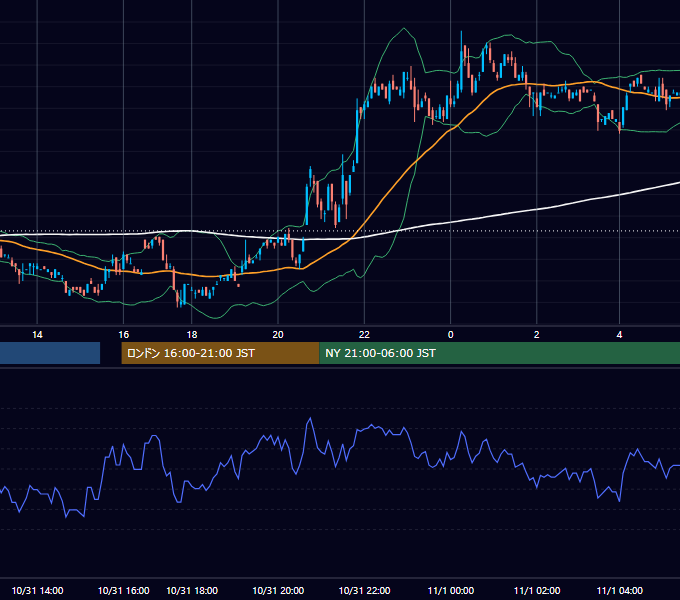This screenshot has width=680, height=600.
Task: Click hour label 4 under price chart
Action: (619, 334)
